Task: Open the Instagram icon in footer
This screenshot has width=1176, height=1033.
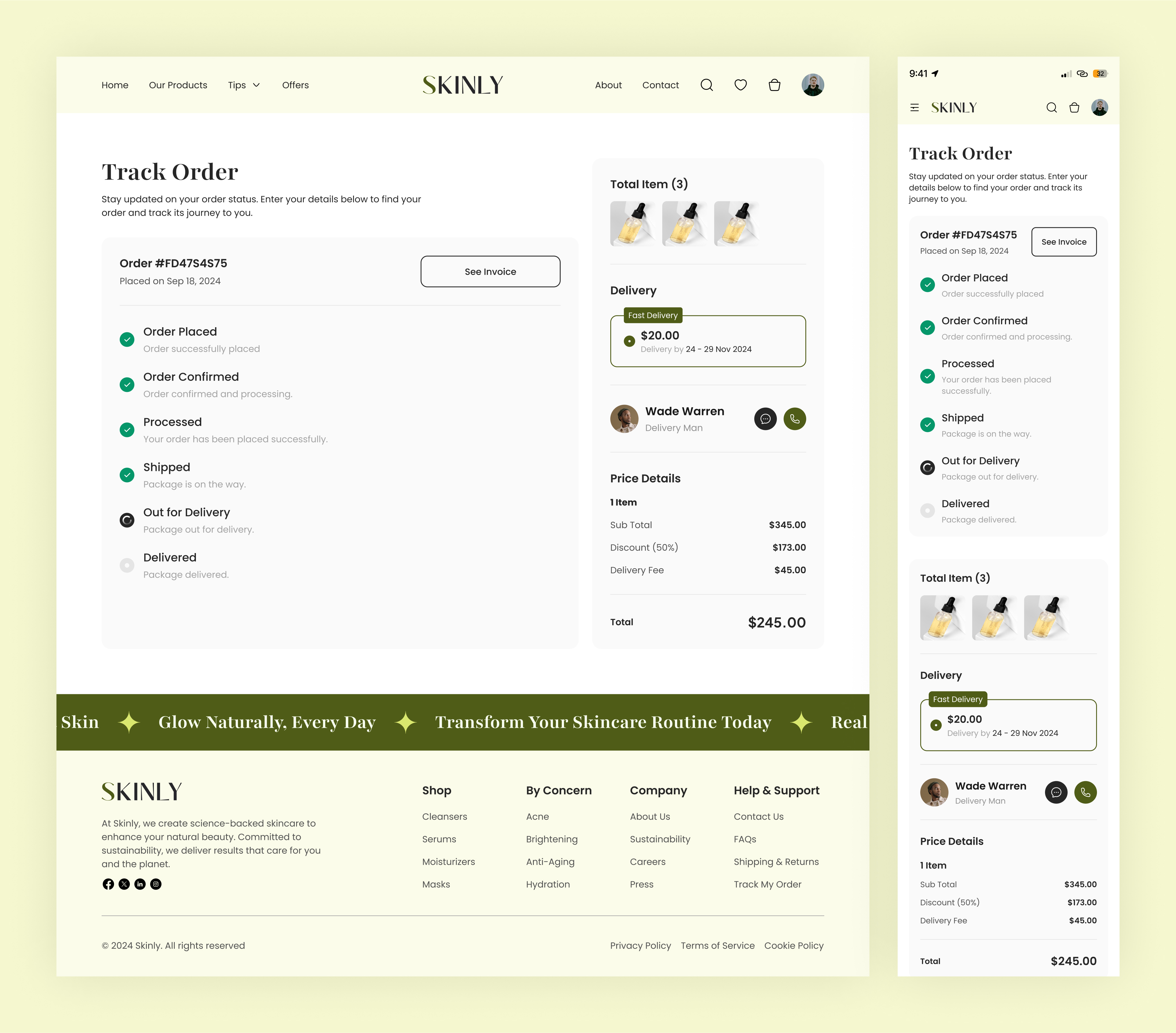Action: (x=156, y=884)
